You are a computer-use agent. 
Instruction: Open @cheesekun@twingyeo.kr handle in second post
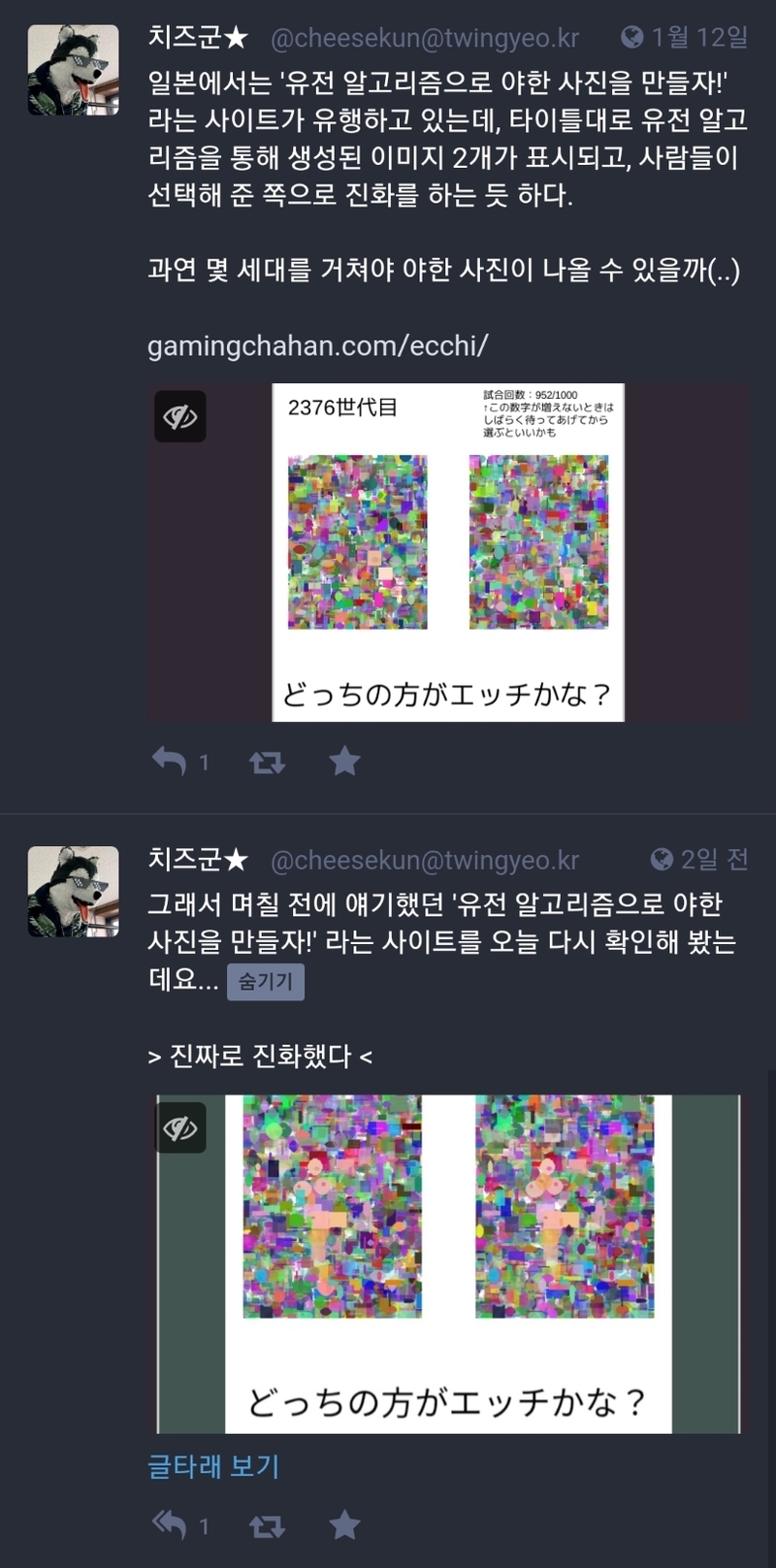[425, 860]
